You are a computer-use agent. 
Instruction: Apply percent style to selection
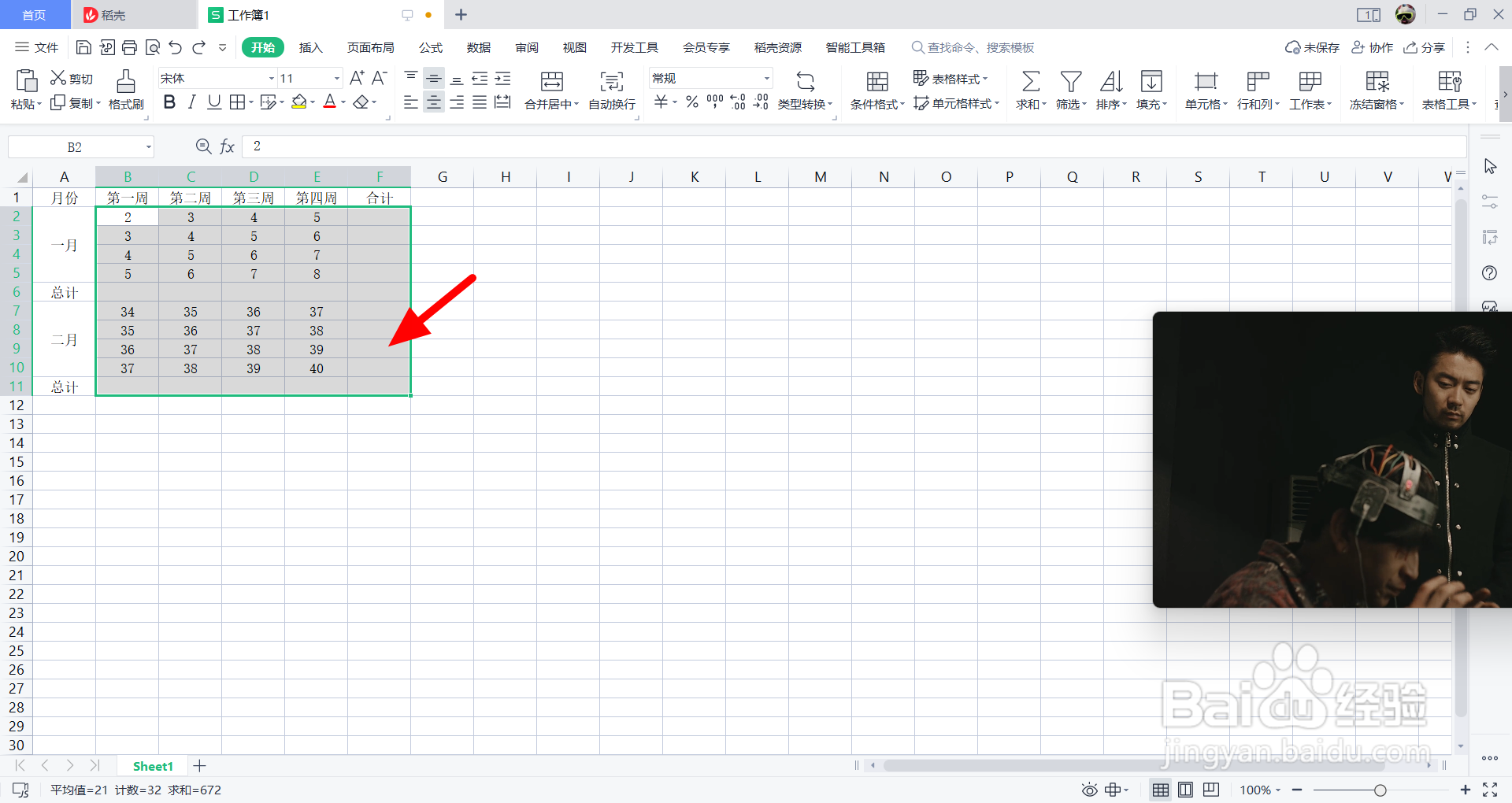point(692,102)
